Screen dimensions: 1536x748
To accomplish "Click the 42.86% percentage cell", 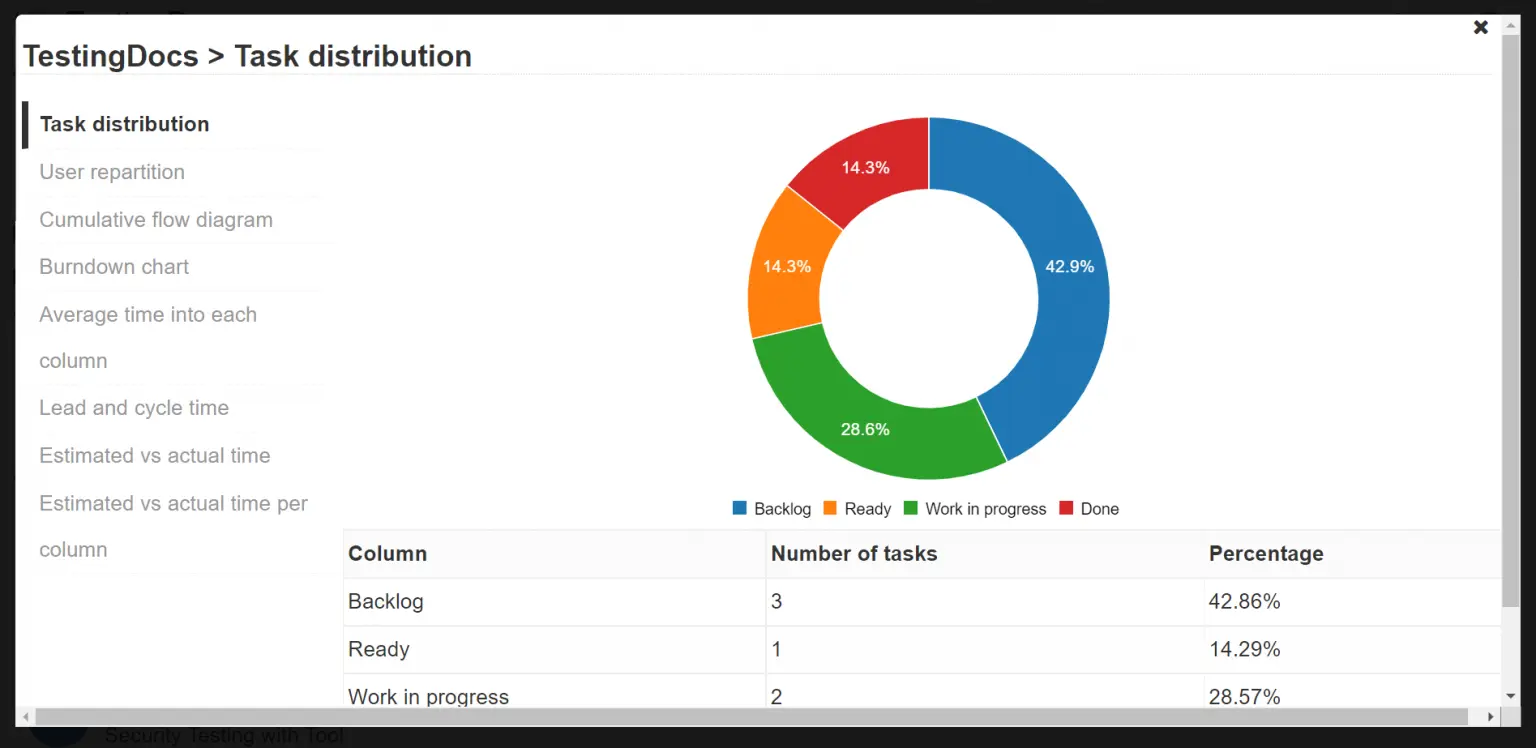I will pyautogui.click(x=1353, y=602).
